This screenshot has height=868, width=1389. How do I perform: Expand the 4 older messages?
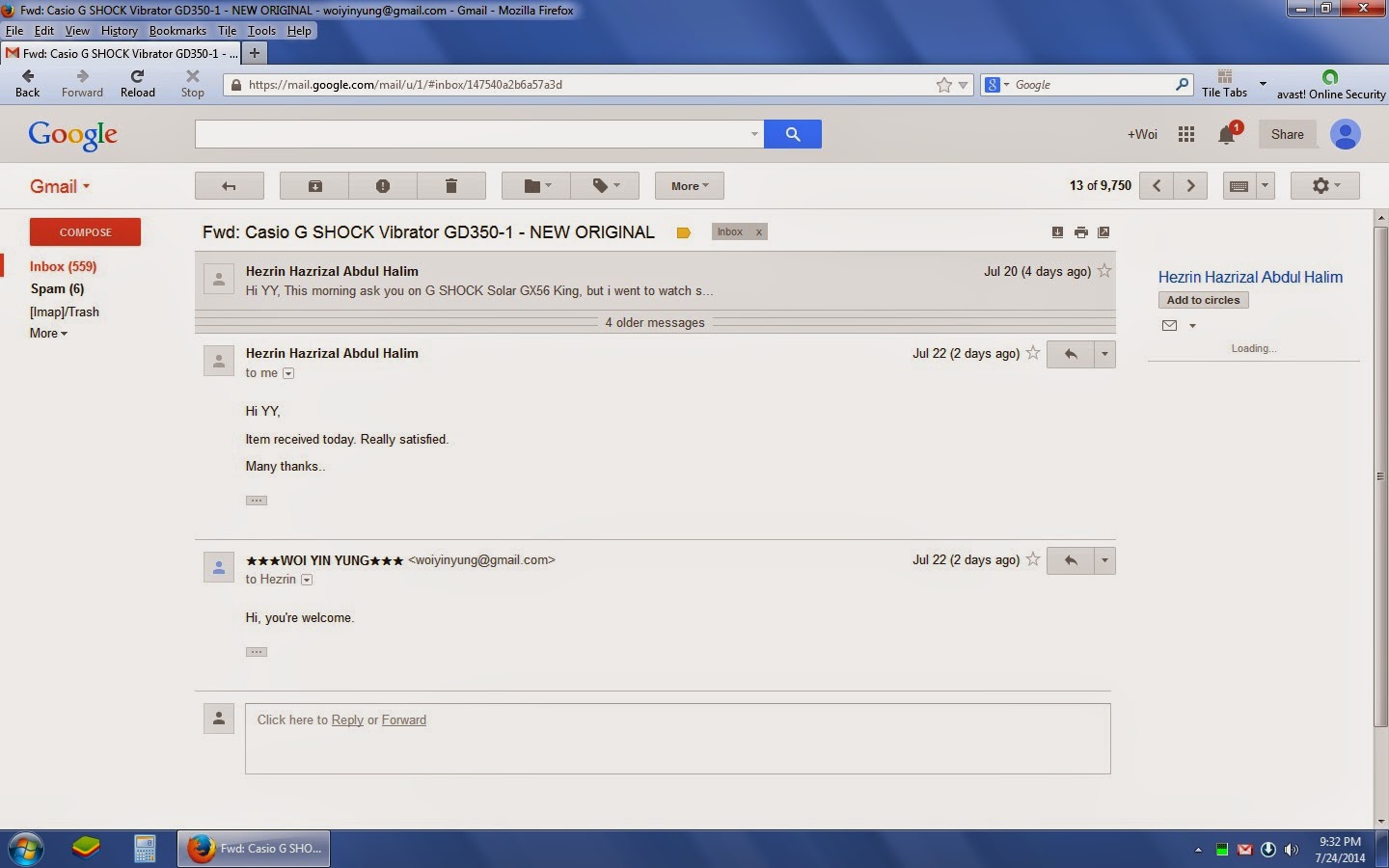pos(655,322)
